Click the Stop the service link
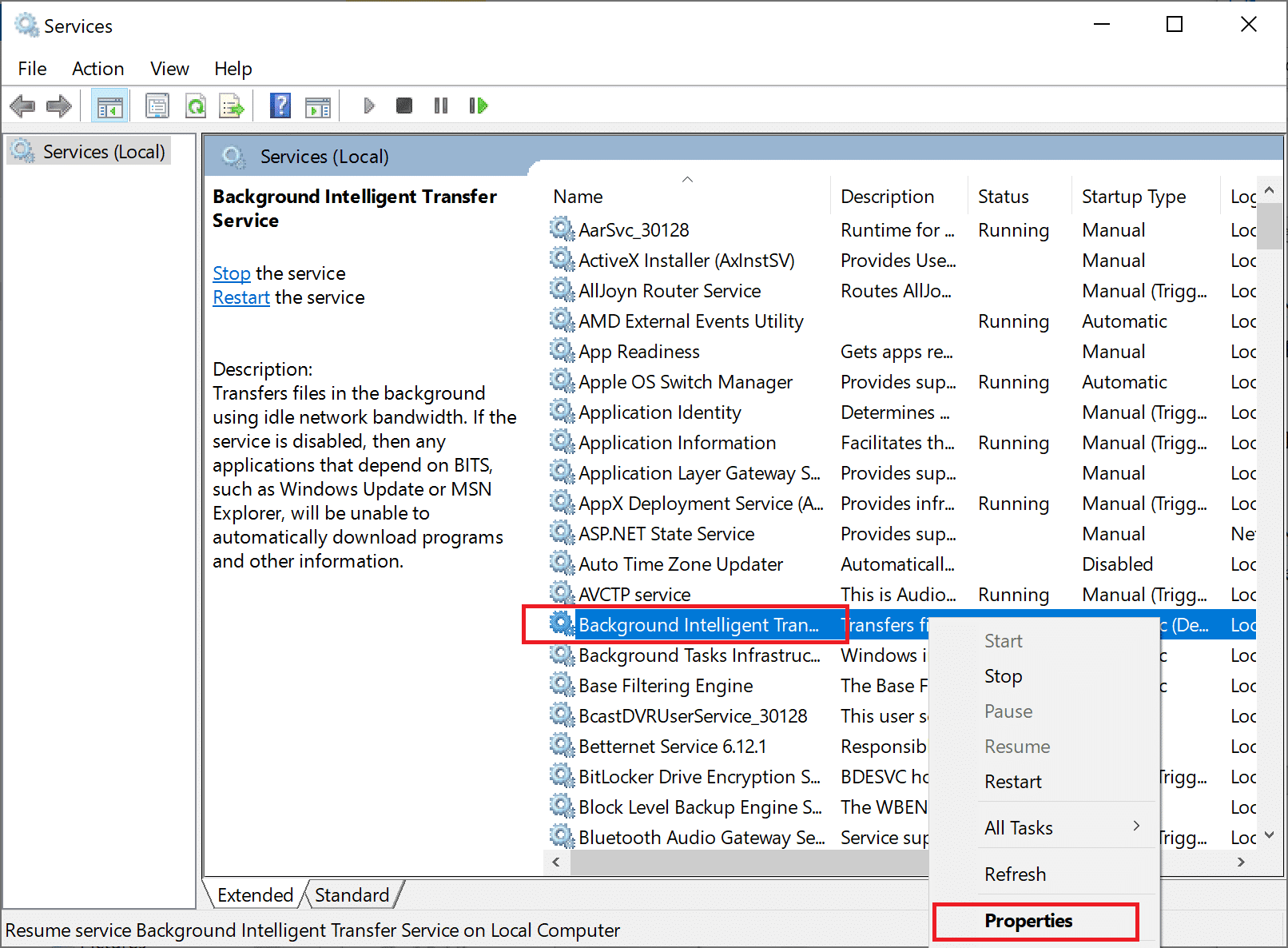Image resolution: width=1288 pixels, height=948 pixels. tap(231, 273)
